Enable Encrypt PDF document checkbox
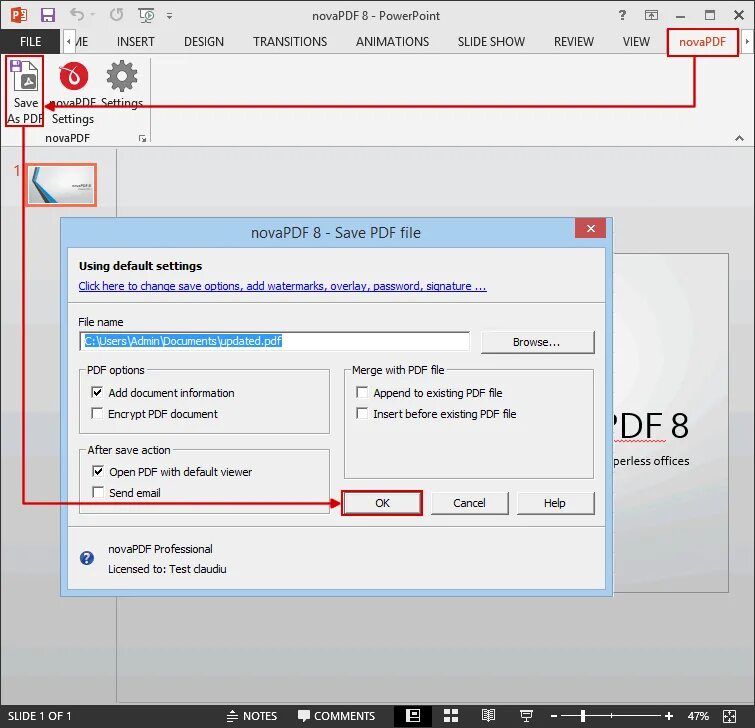 point(97,414)
